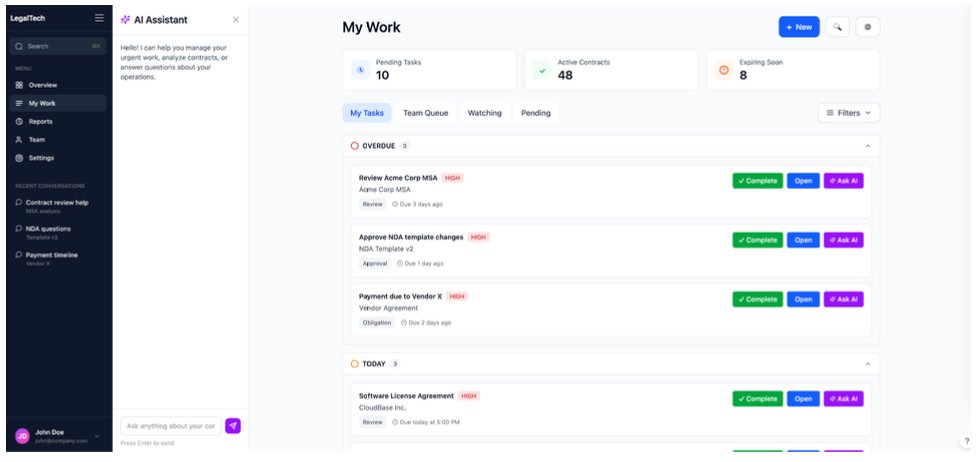Go to Team in the sidebar
Image resolution: width=980 pixels, height=462 pixels.
pos(58,139)
